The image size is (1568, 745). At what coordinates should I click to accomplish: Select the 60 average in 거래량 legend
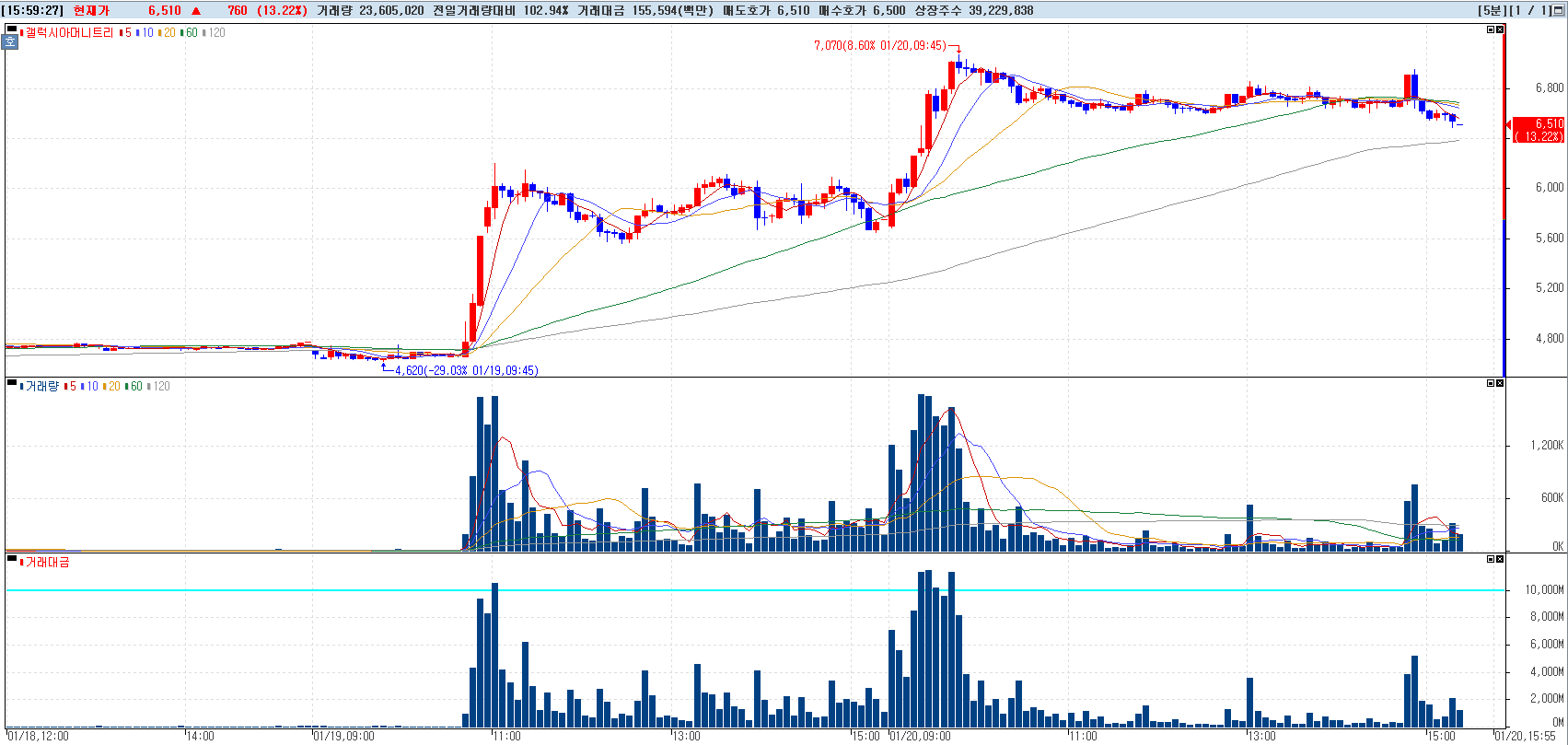coord(134,386)
